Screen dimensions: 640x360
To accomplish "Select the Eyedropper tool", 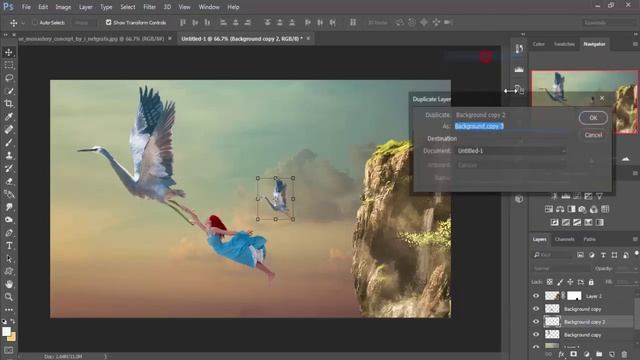I will click(x=9, y=116).
